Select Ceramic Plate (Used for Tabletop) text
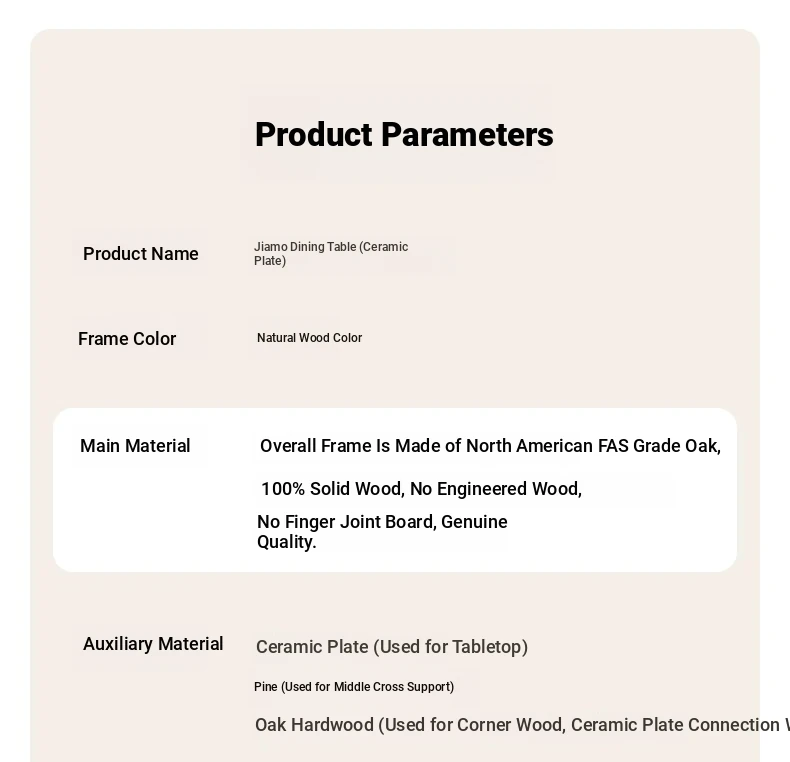This screenshot has height=762, width=790. [x=392, y=647]
